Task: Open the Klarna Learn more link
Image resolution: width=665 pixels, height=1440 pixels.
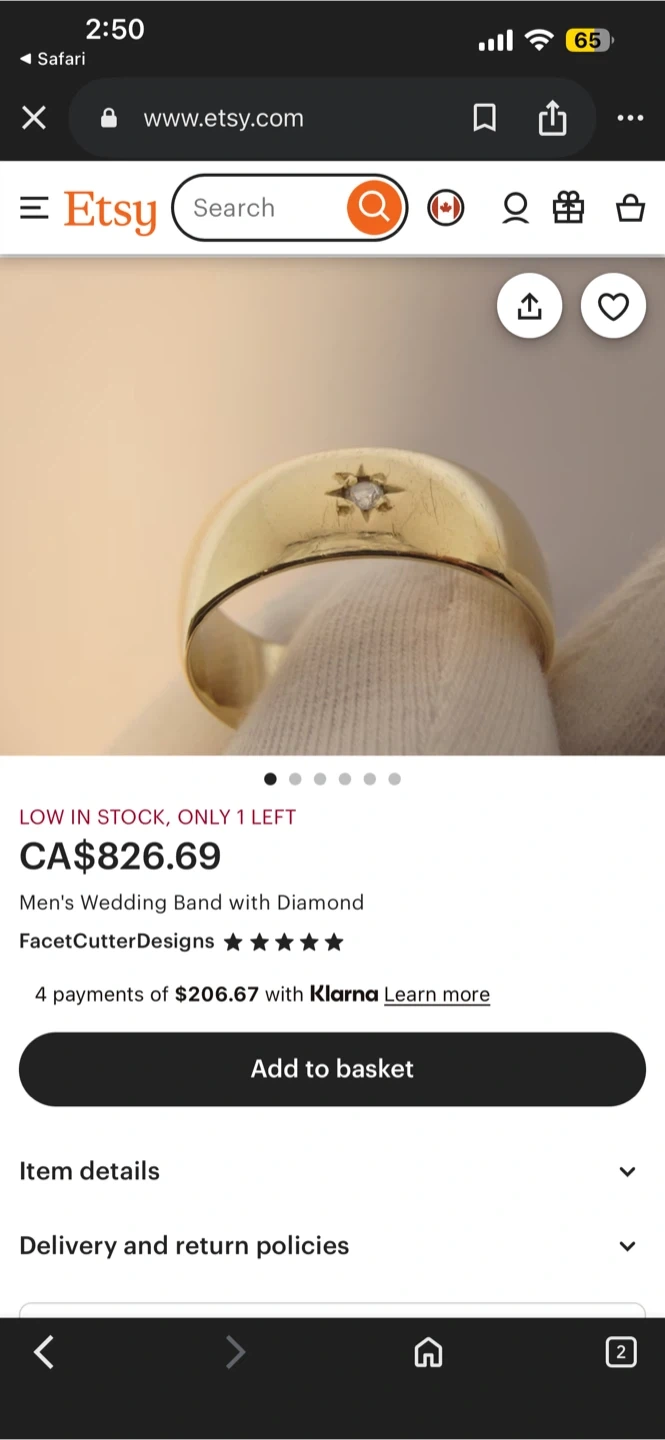Action: coord(437,994)
